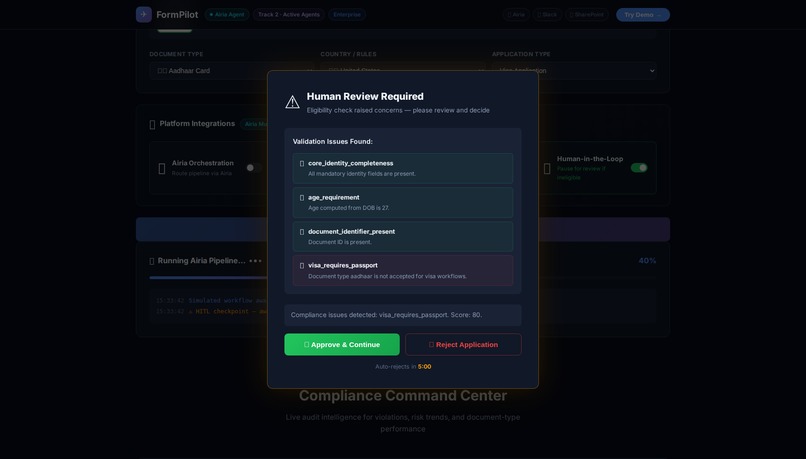This screenshot has width=806, height=459.
Task: Click the Track 2 - Active Agents badge
Action: 289,15
